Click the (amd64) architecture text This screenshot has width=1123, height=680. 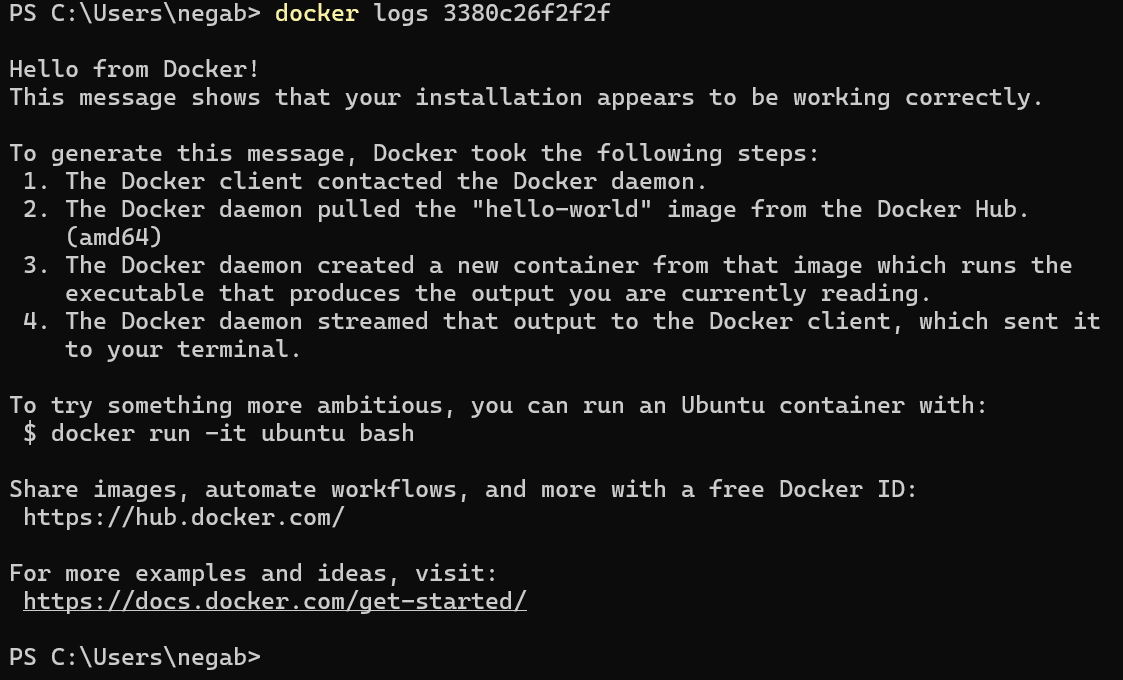(114, 237)
